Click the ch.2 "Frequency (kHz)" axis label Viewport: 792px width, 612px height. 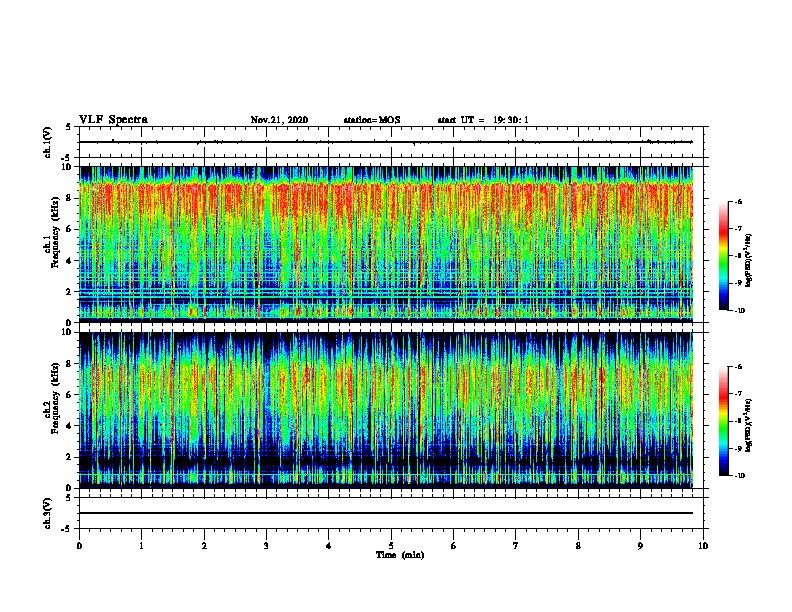(x=55, y=399)
